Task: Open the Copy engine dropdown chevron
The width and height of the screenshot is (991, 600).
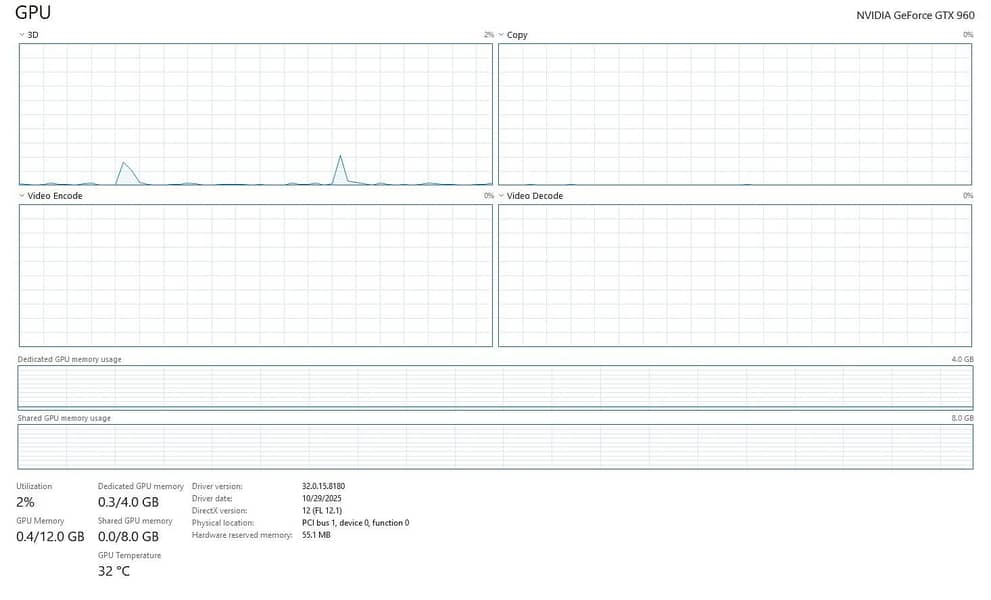Action: coord(501,35)
